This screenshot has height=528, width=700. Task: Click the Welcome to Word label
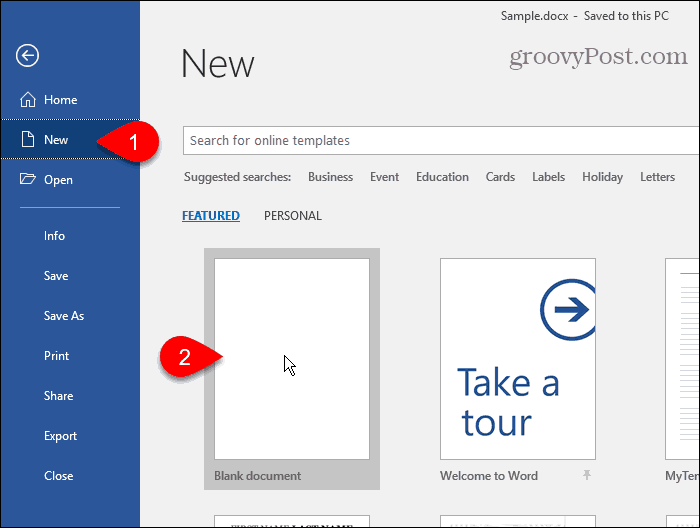coord(489,476)
